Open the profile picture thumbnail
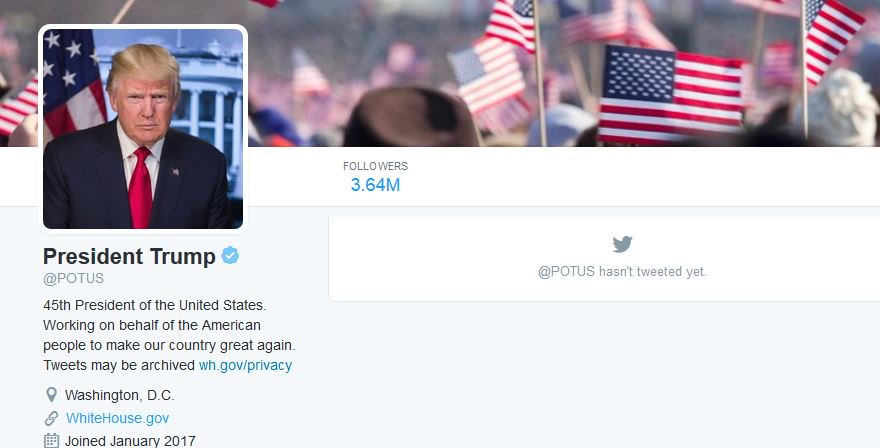The height and width of the screenshot is (448, 880). tap(143, 129)
